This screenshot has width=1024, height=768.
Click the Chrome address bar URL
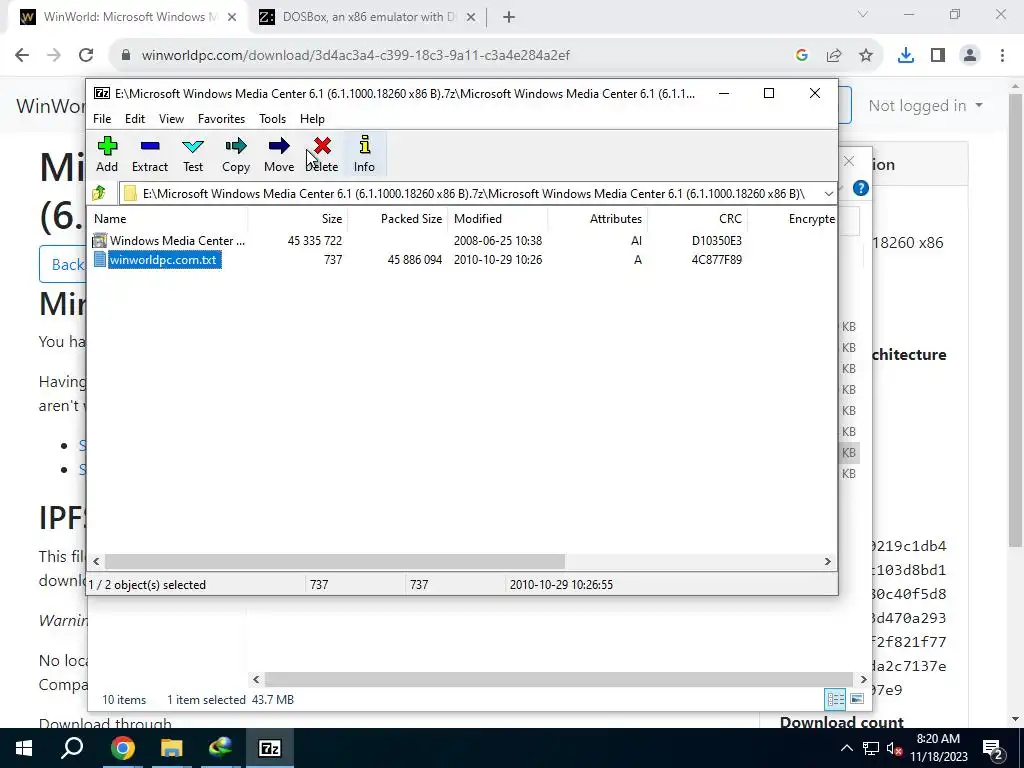[356, 56]
